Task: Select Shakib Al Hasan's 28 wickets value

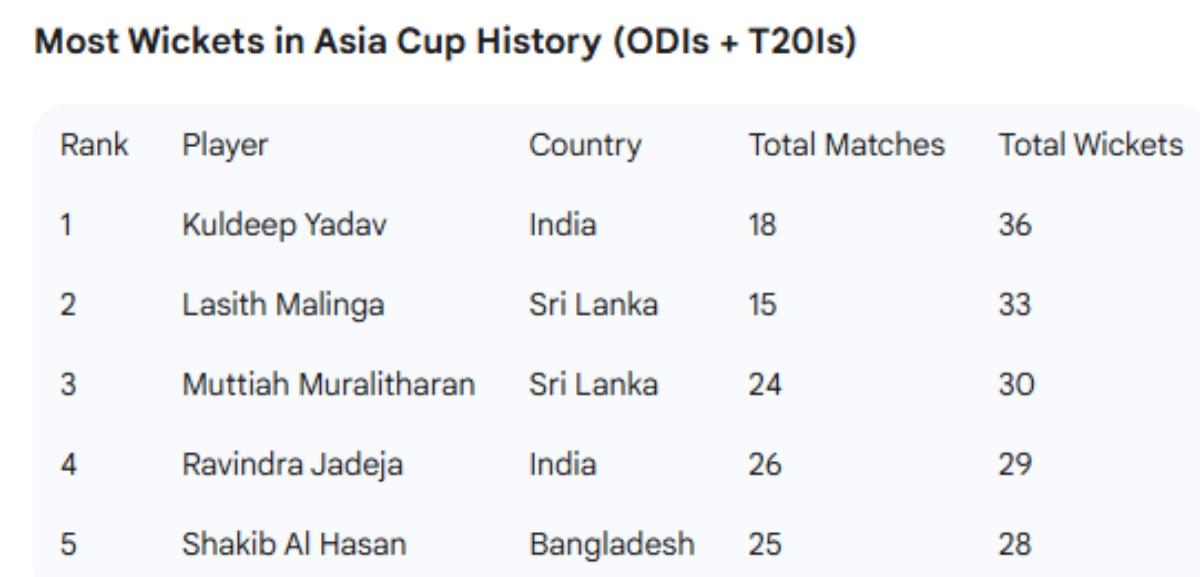Action: tap(1014, 545)
